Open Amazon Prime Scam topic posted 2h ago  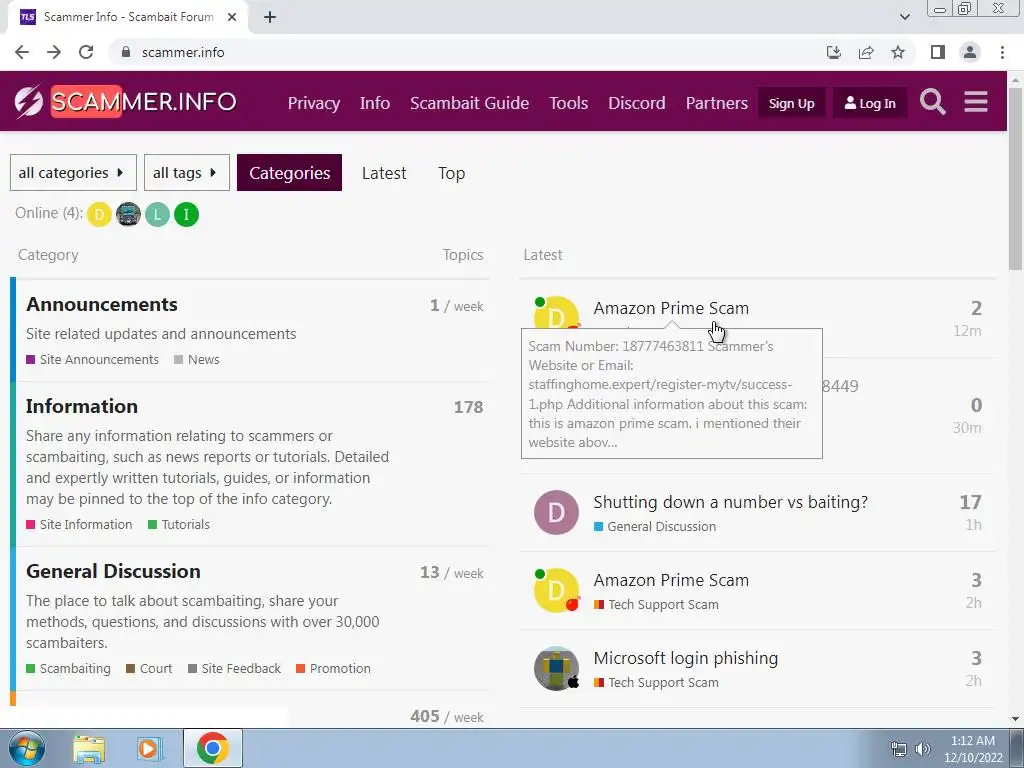tap(671, 581)
